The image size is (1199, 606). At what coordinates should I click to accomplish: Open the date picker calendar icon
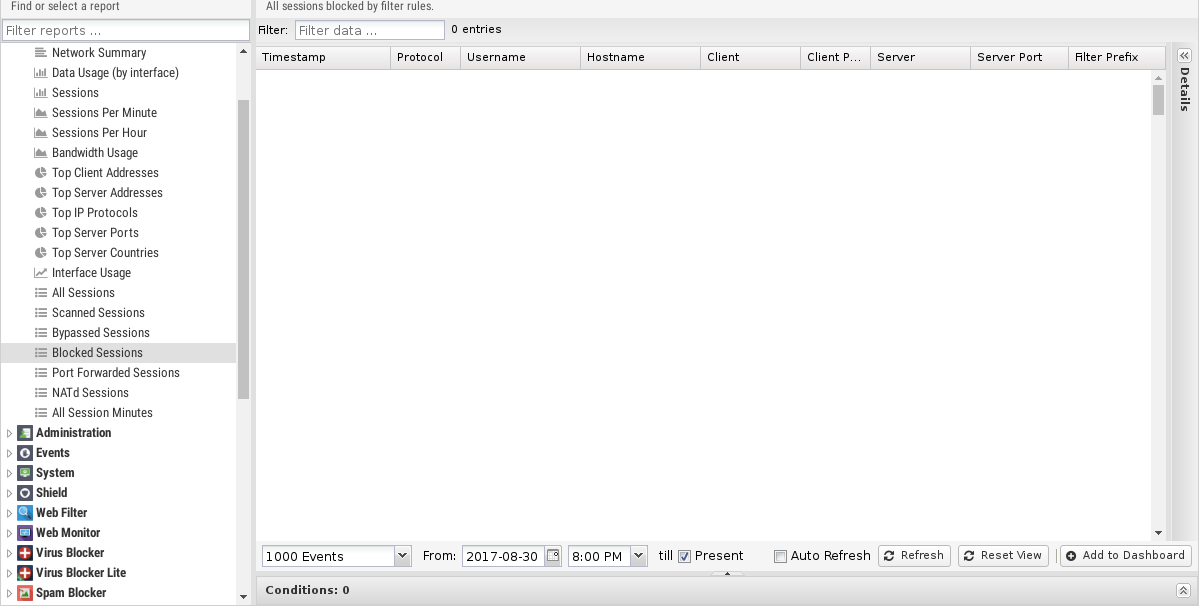(553, 556)
